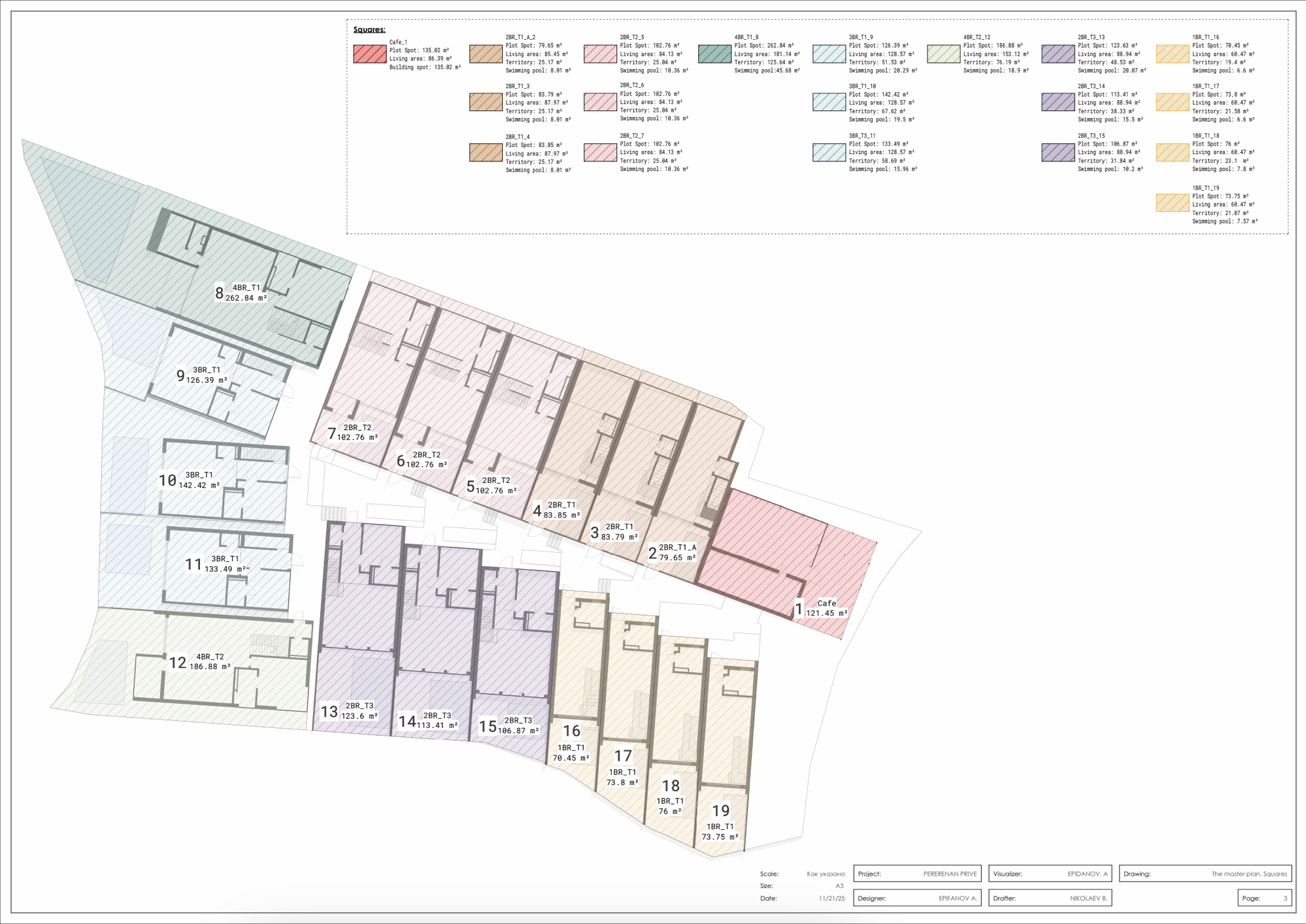
Task: Click the purple 2BR_T3_13 legend swatch
Action: click(x=1058, y=54)
